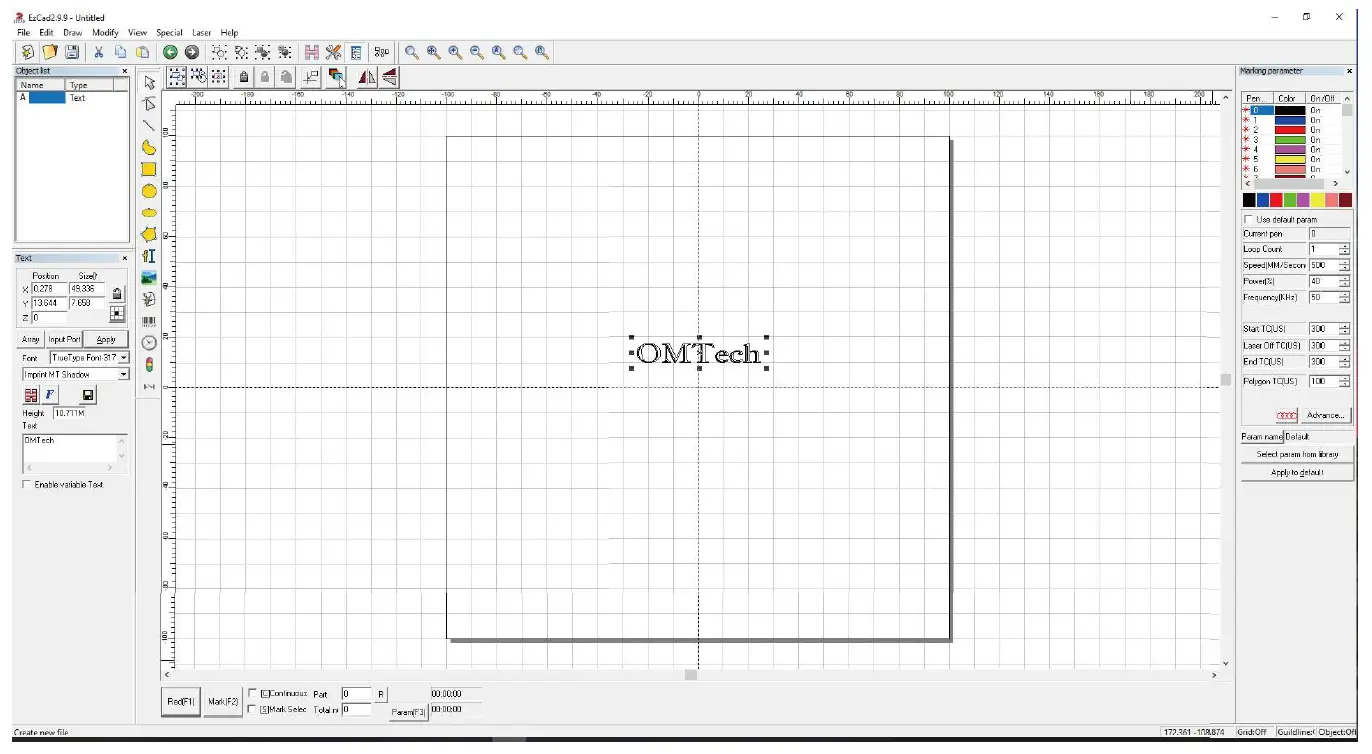Open the Edit menu
This screenshot has width=1372, height=754.
[46, 33]
